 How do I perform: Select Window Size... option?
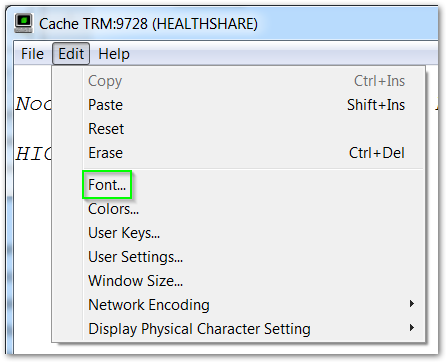(x=135, y=281)
